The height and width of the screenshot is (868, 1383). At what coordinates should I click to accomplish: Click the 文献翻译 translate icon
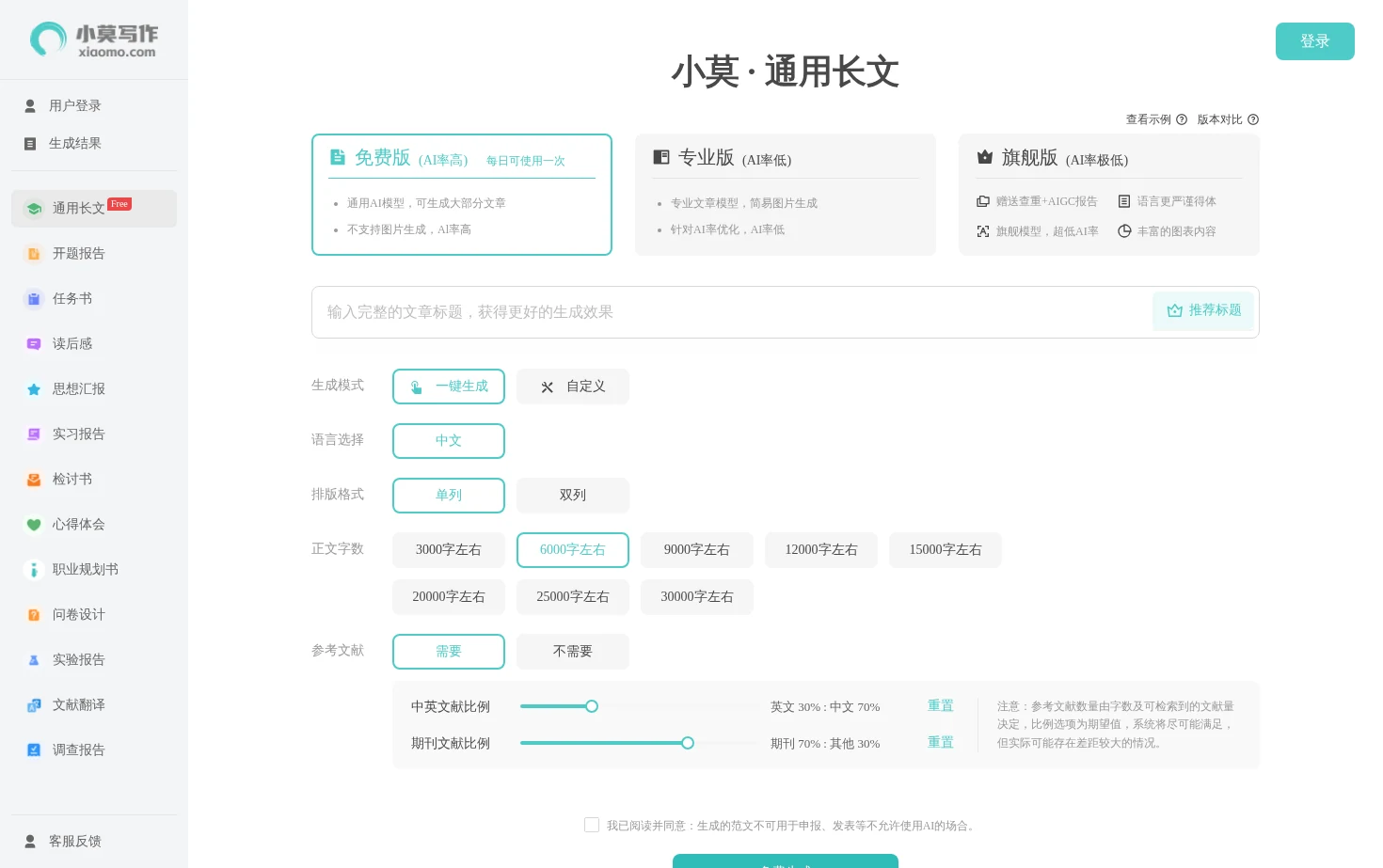(x=34, y=705)
